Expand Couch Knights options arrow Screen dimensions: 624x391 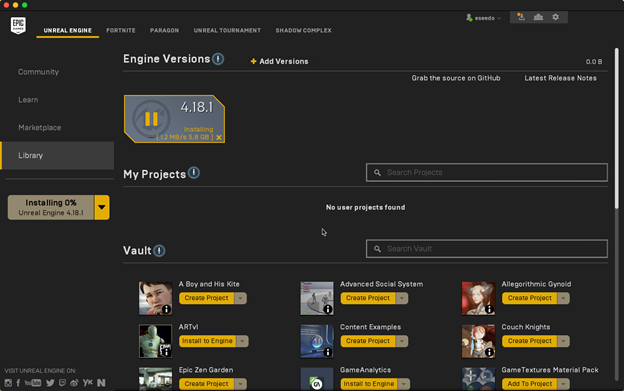click(x=564, y=341)
